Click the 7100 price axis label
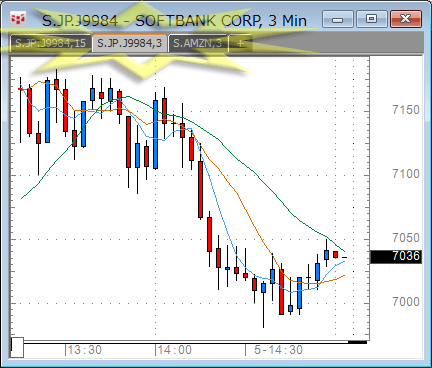Screen dimensions: 432x368 coord(406,174)
